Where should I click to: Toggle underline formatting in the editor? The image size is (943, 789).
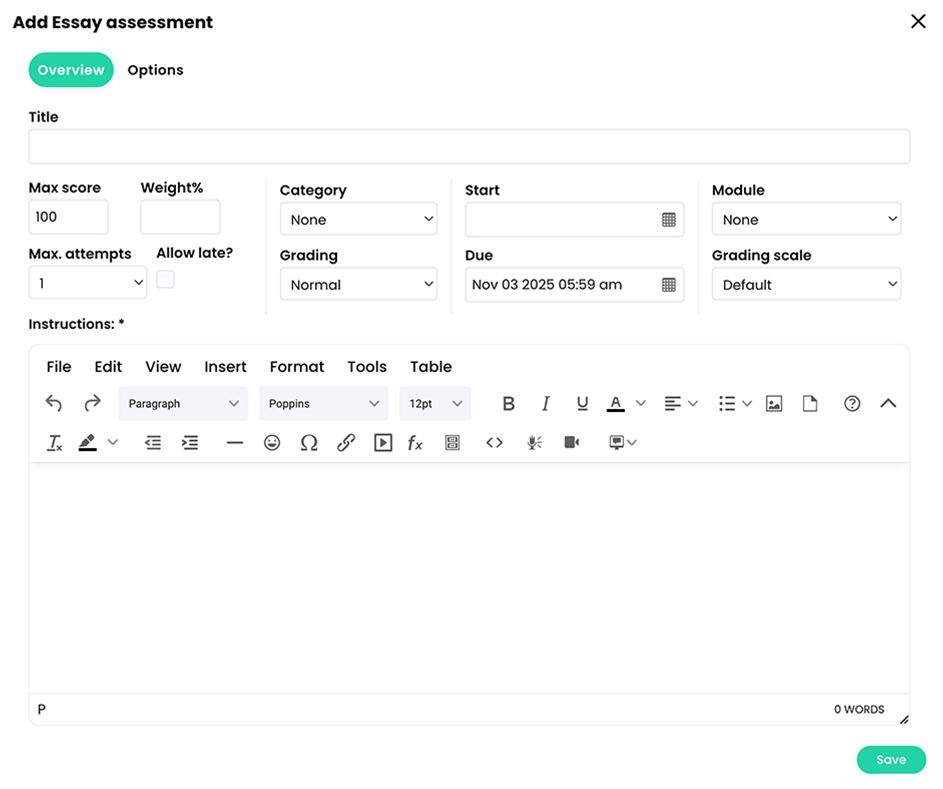coord(582,403)
